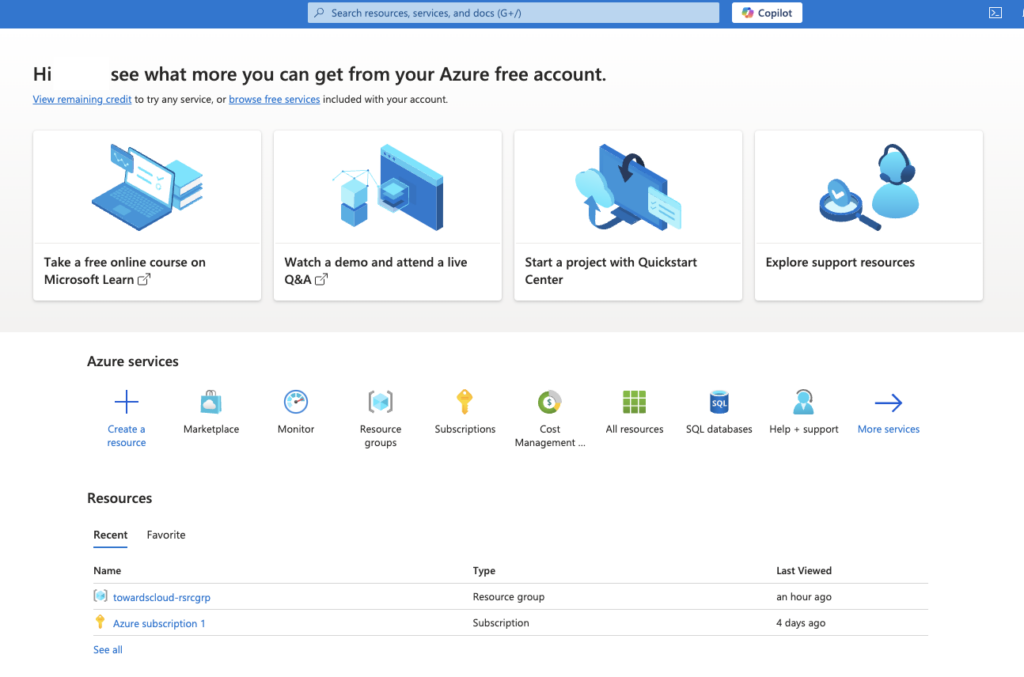The image size is (1024, 677).
Task: Switch to the Favorite tab
Action: [x=166, y=535]
